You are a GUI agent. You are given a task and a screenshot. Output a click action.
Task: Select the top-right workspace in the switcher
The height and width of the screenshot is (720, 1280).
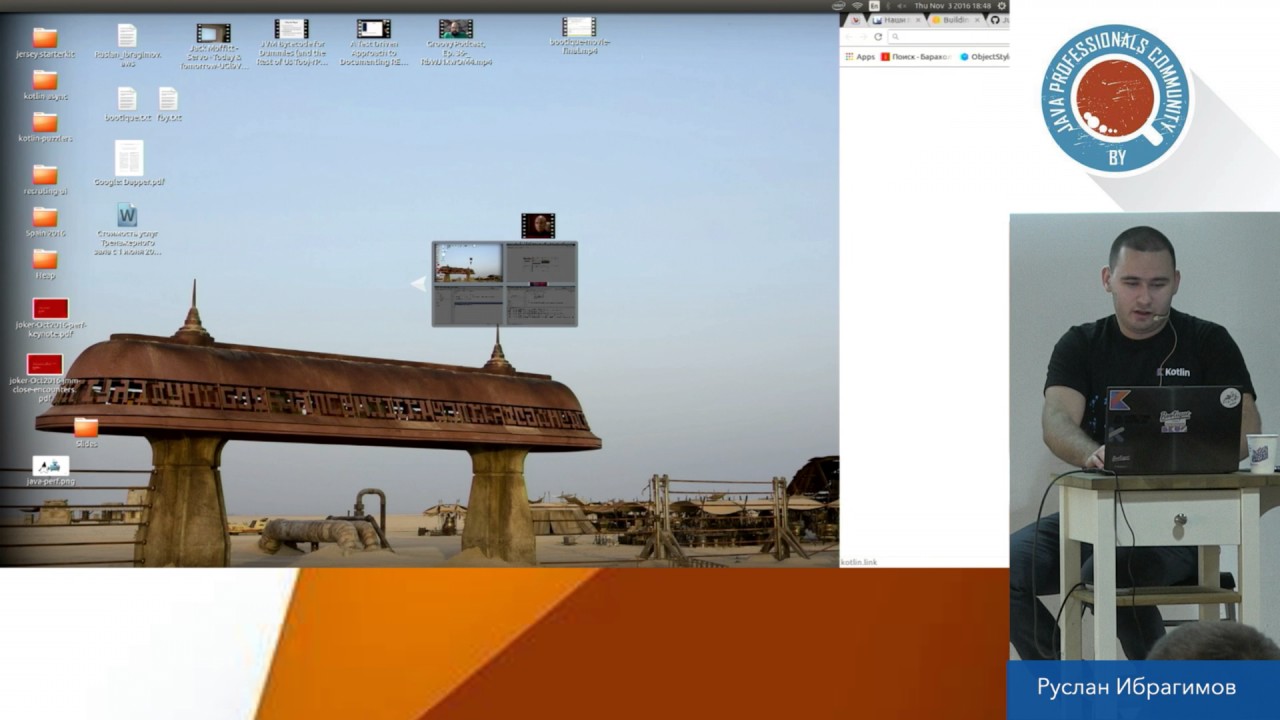(540, 263)
